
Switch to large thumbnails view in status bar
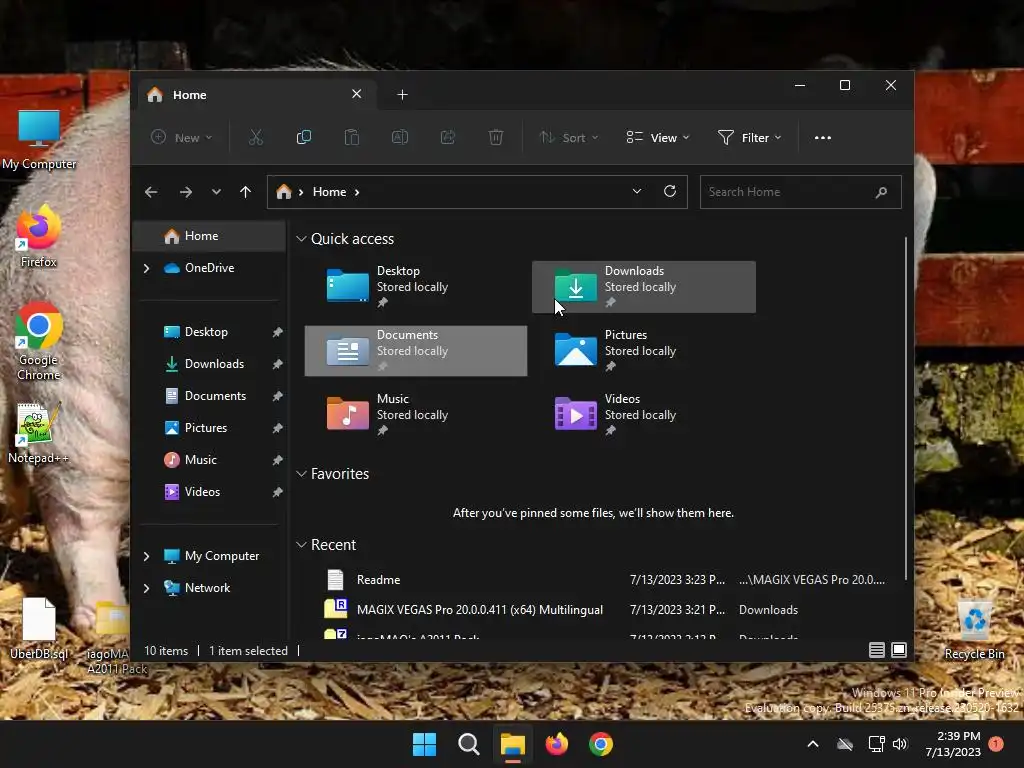899,650
